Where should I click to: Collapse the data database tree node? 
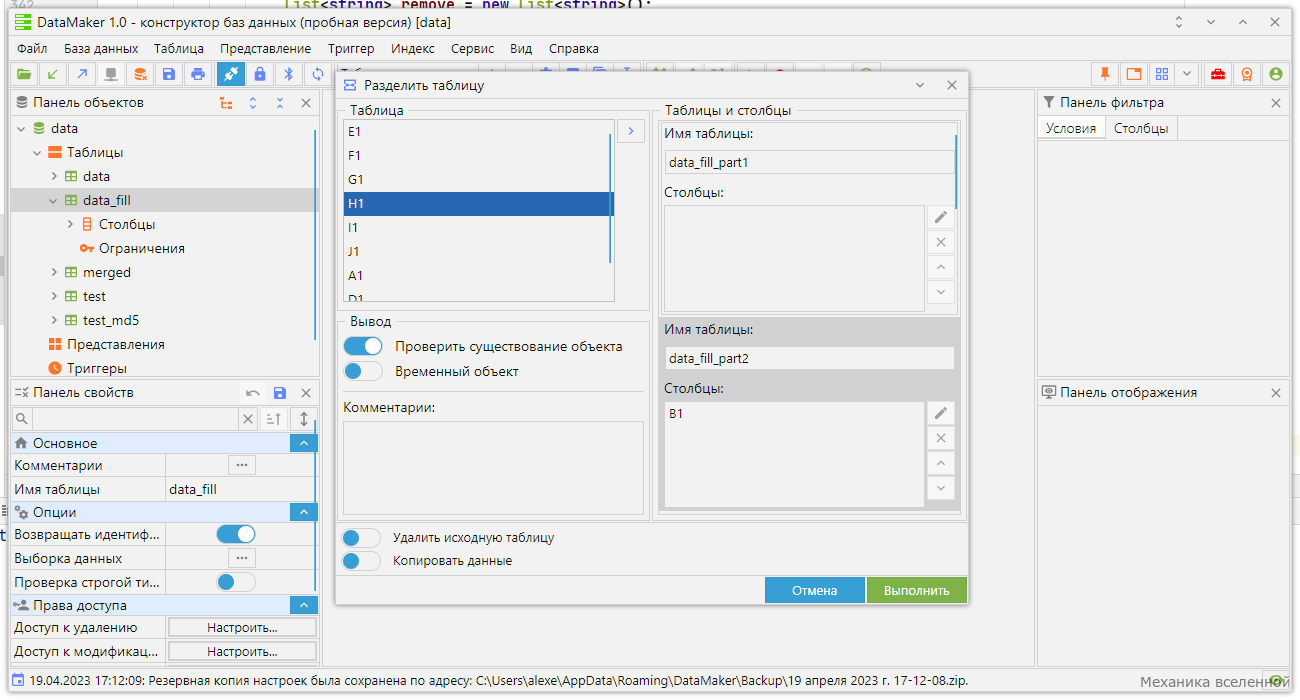(x=22, y=128)
